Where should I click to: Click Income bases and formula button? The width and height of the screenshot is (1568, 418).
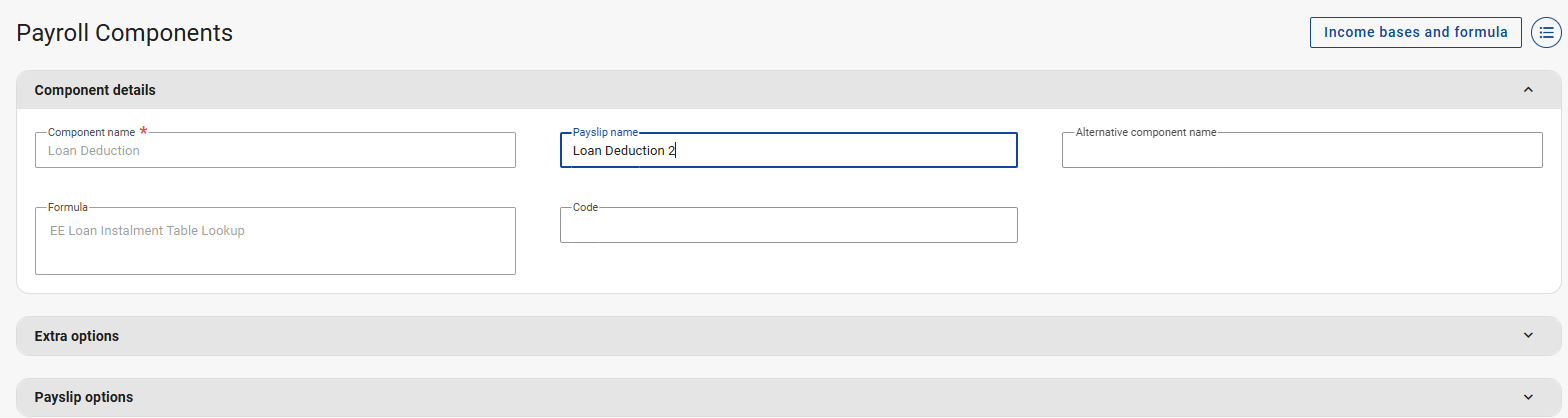coord(1415,32)
